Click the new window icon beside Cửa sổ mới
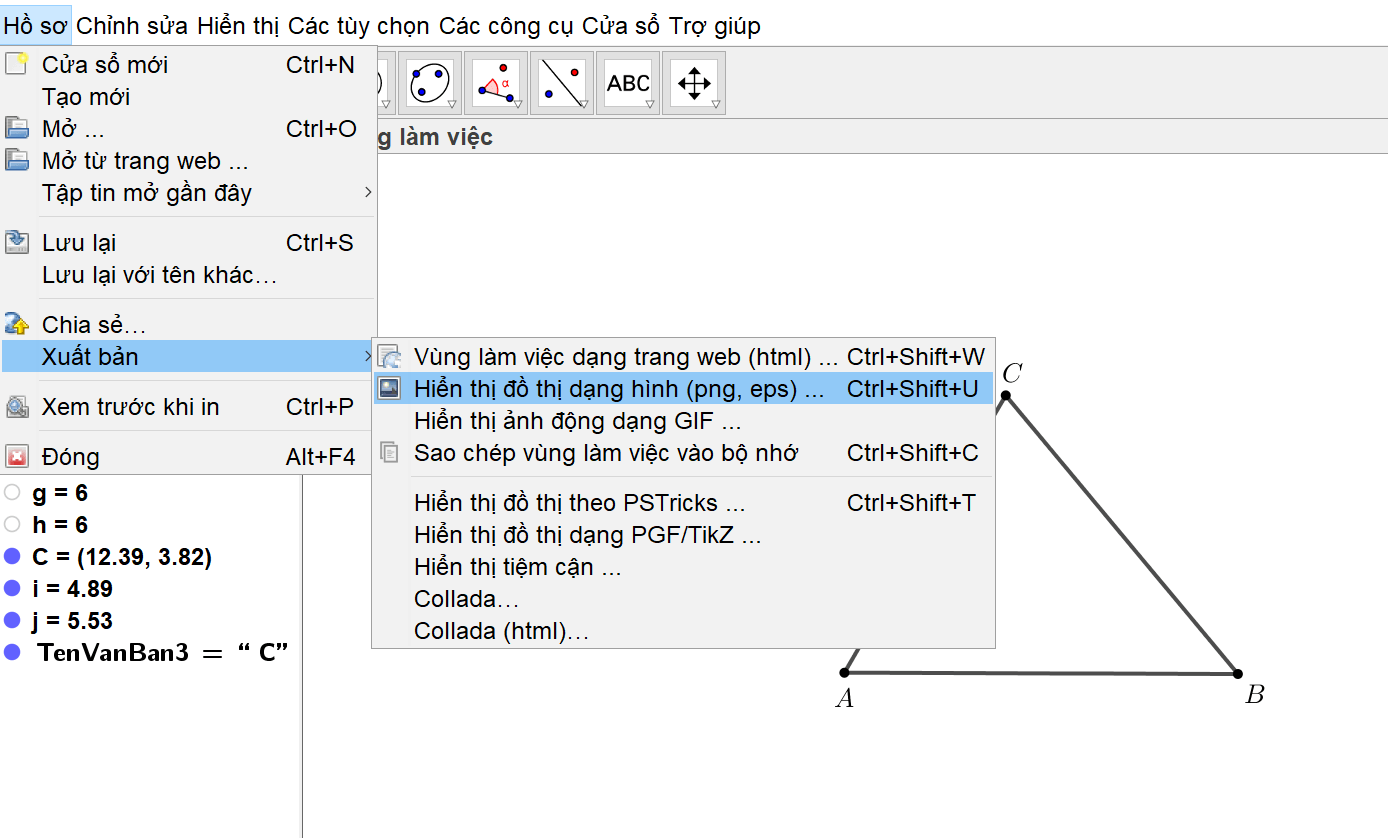 (17, 65)
